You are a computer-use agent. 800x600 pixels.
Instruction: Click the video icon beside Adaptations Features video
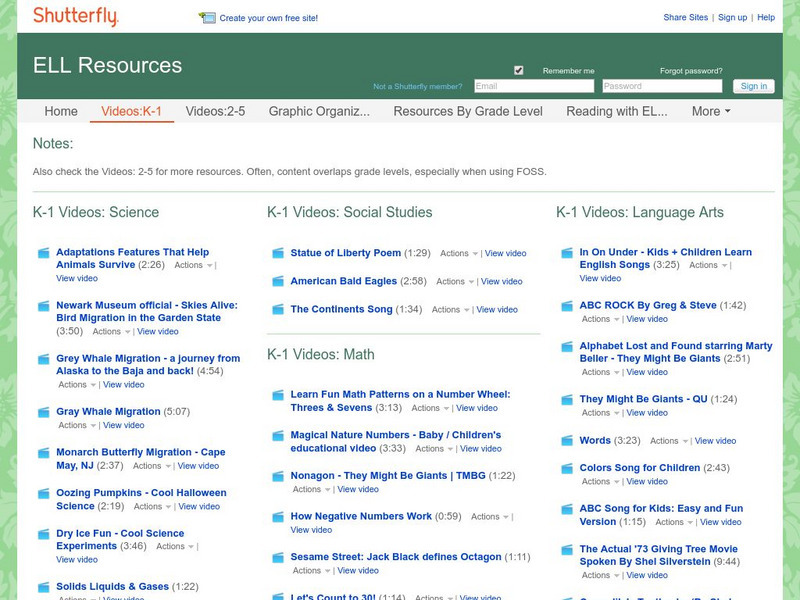tap(42, 251)
